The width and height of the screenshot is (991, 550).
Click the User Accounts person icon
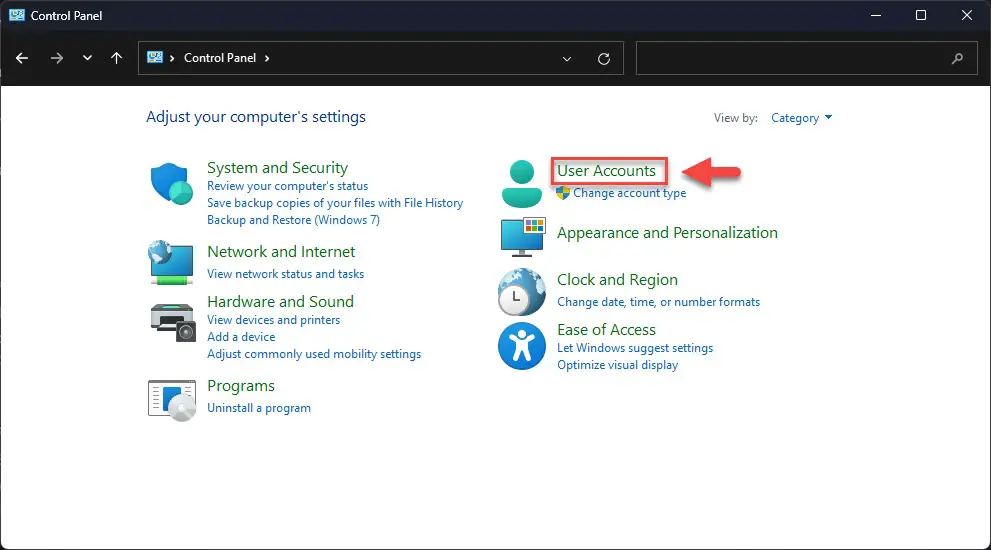click(521, 184)
